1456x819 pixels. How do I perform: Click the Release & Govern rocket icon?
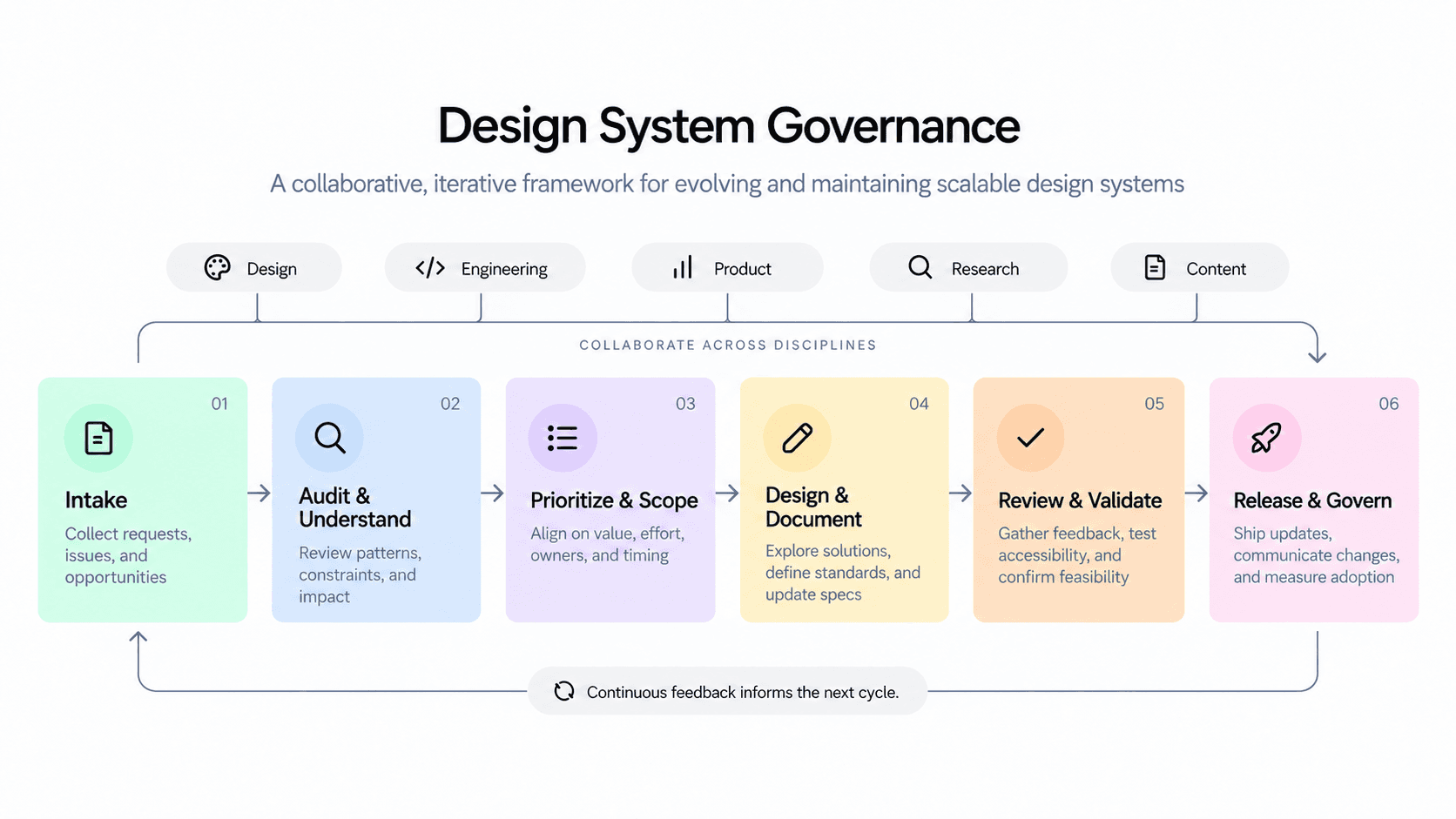click(x=1266, y=438)
